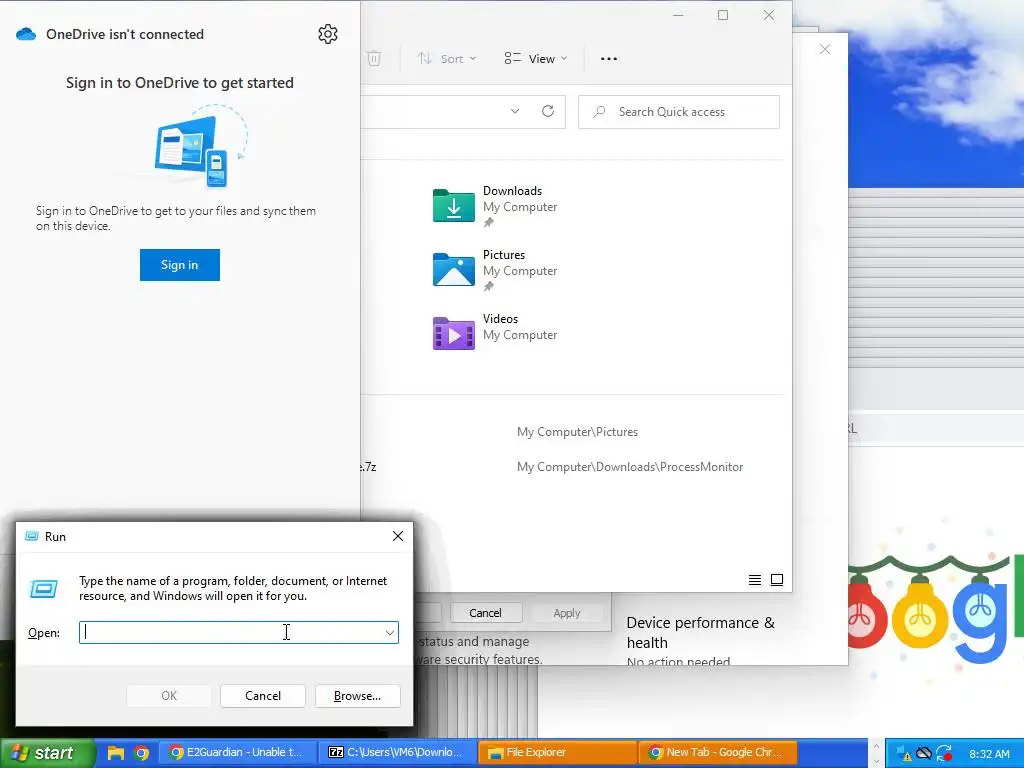Click the OneDrive crossed-cloud tray icon
The height and width of the screenshot is (768, 1024).
[x=923, y=754]
